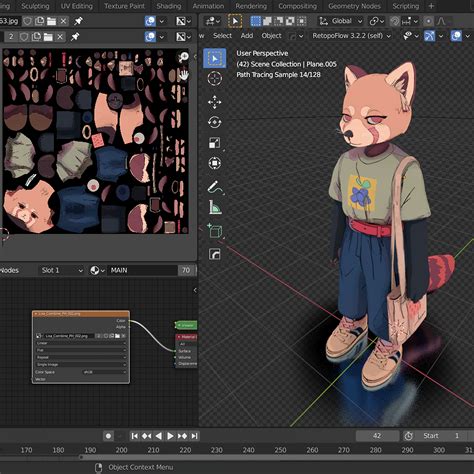Open image folder icon in the 63.jpg header
This screenshot has width=474, height=474.
51,21
